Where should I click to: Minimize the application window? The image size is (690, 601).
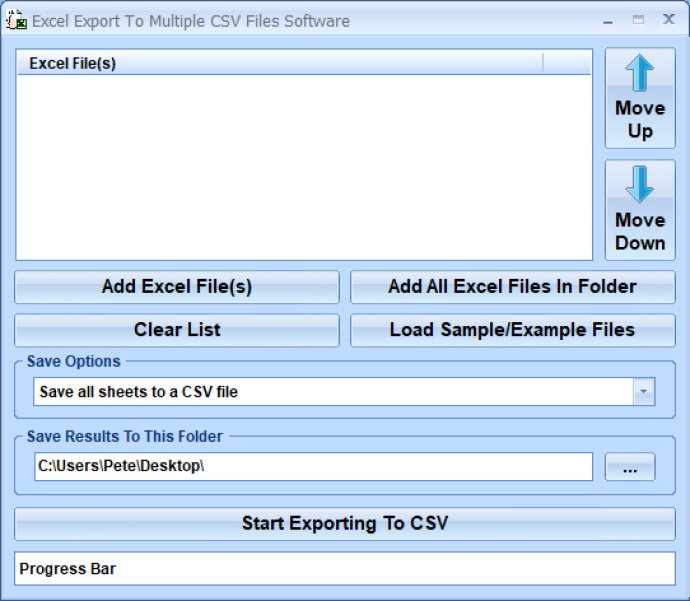pyautogui.click(x=608, y=20)
